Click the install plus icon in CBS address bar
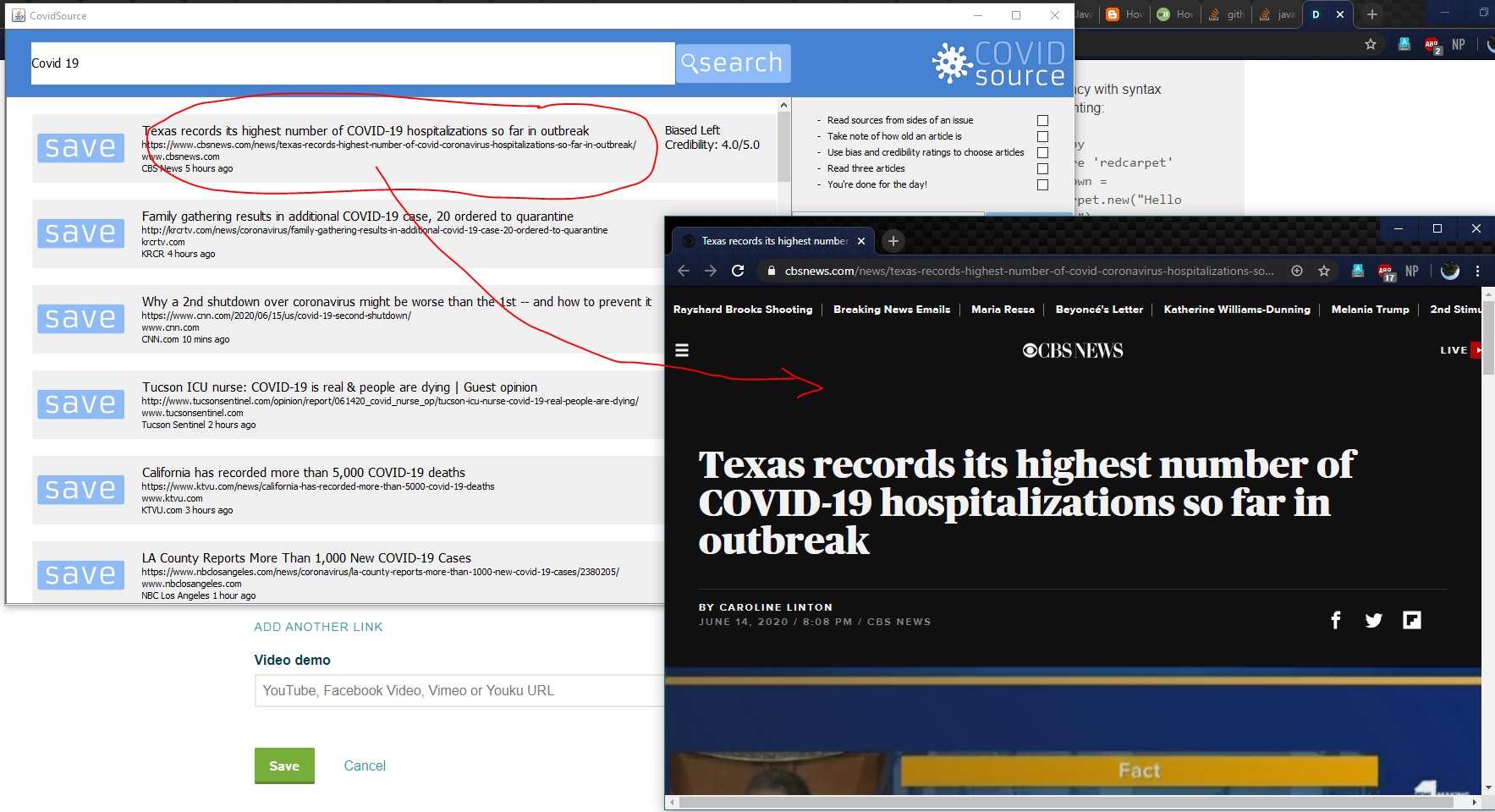 point(1297,271)
